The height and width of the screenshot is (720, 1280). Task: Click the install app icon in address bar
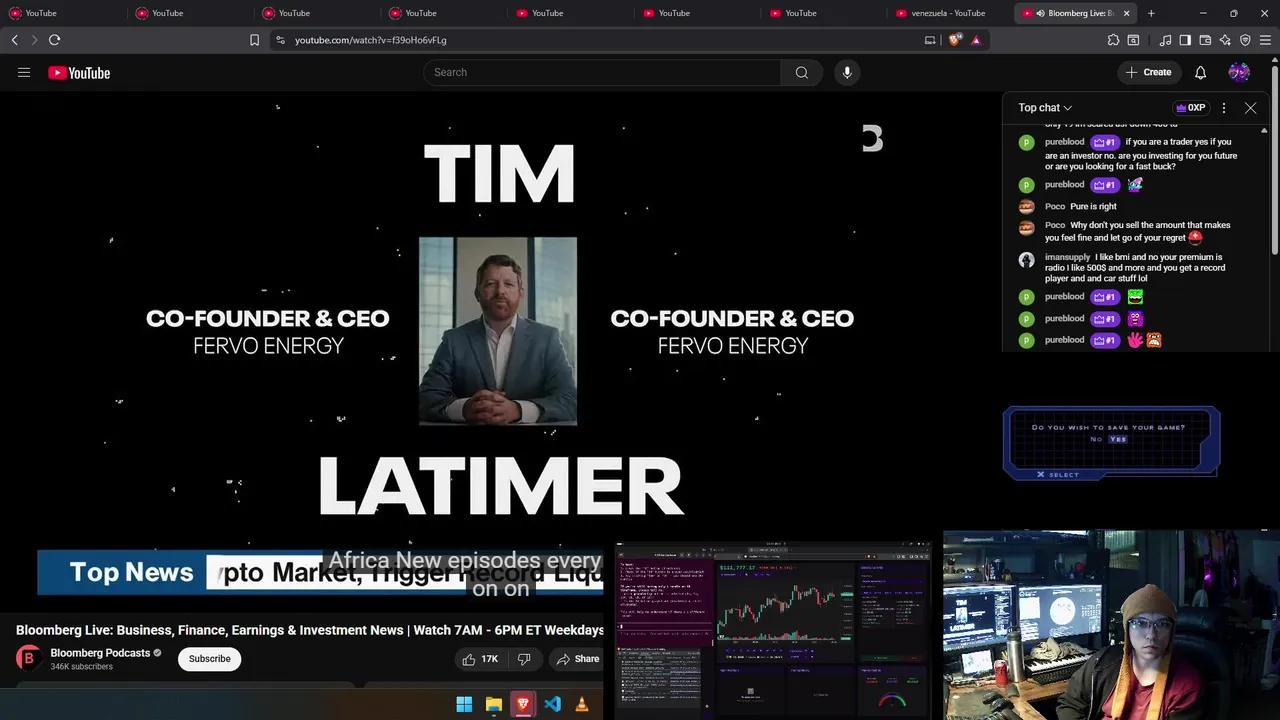click(930, 40)
